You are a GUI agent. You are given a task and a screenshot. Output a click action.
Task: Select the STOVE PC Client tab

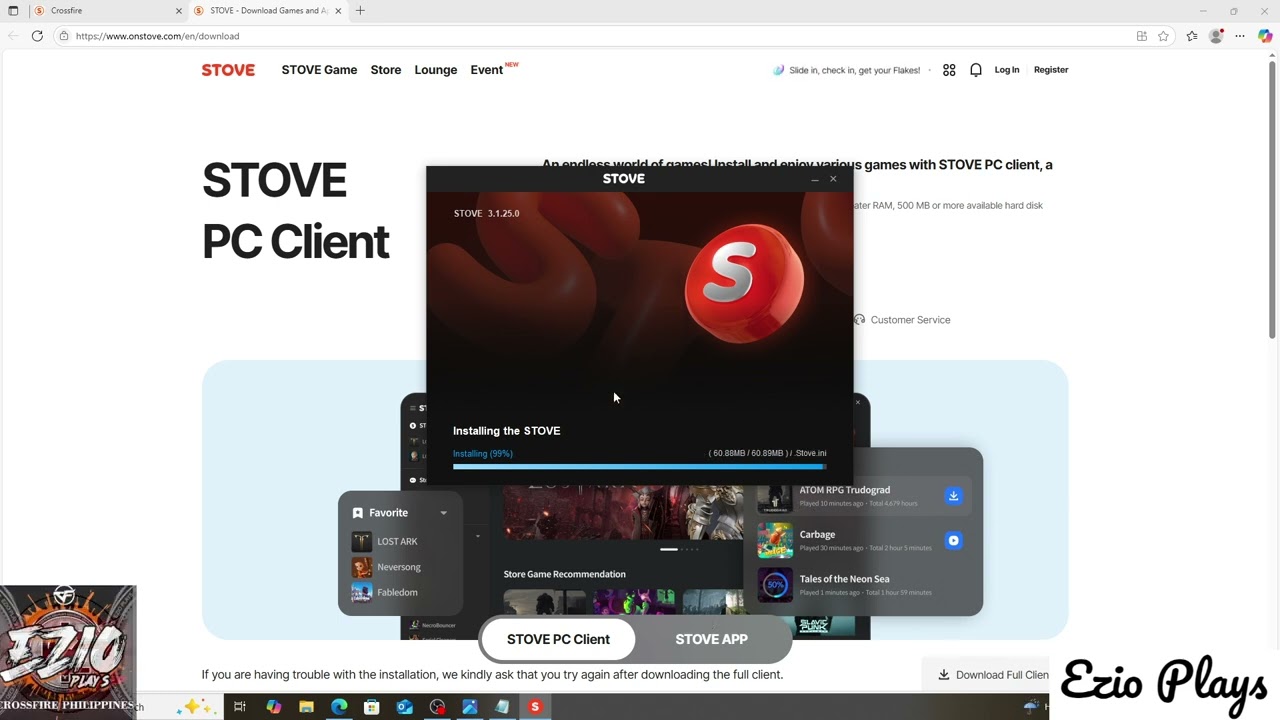point(558,639)
